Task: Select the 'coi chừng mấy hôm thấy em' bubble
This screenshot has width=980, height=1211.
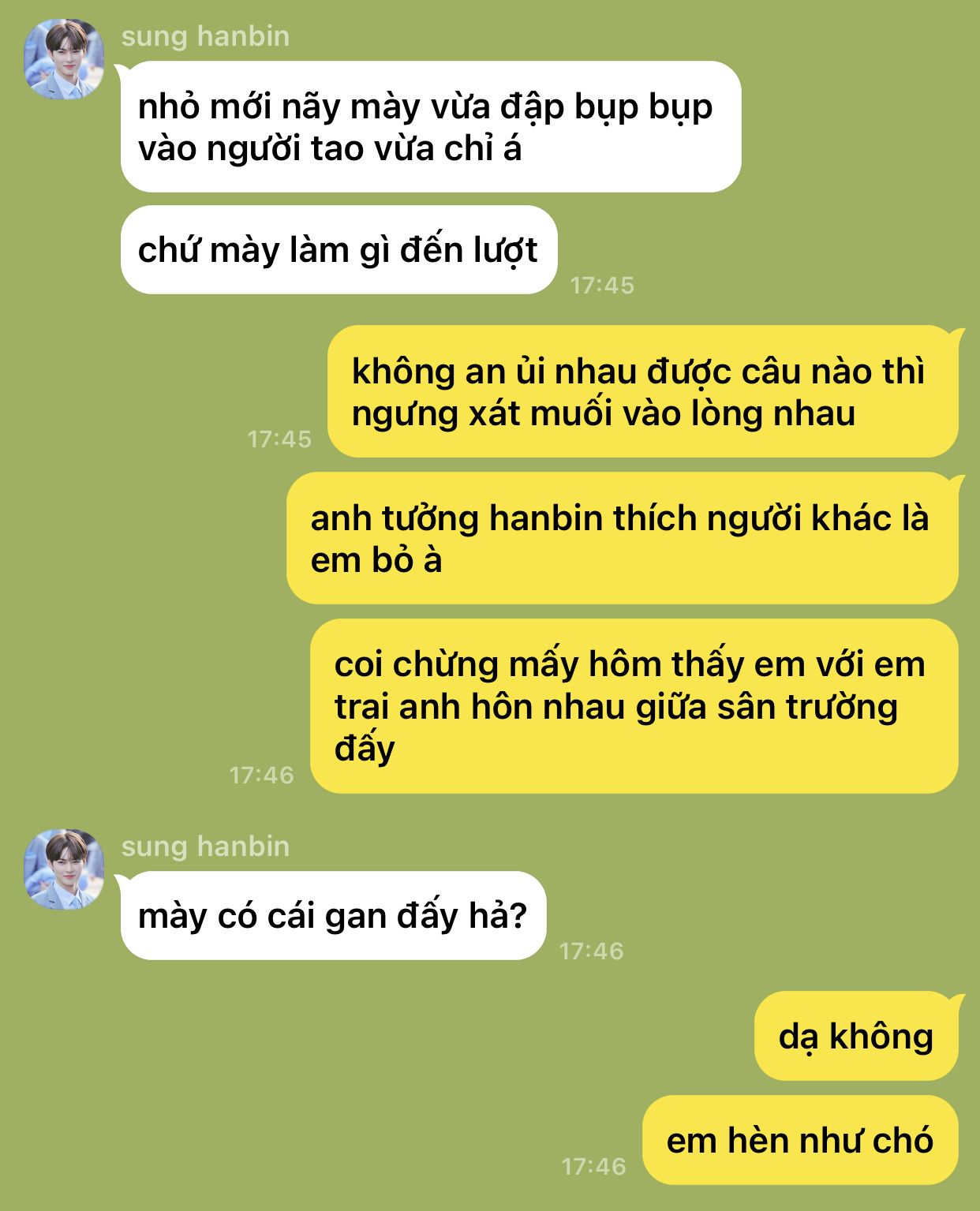Action: pyautogui.click(x=634, y=706)
